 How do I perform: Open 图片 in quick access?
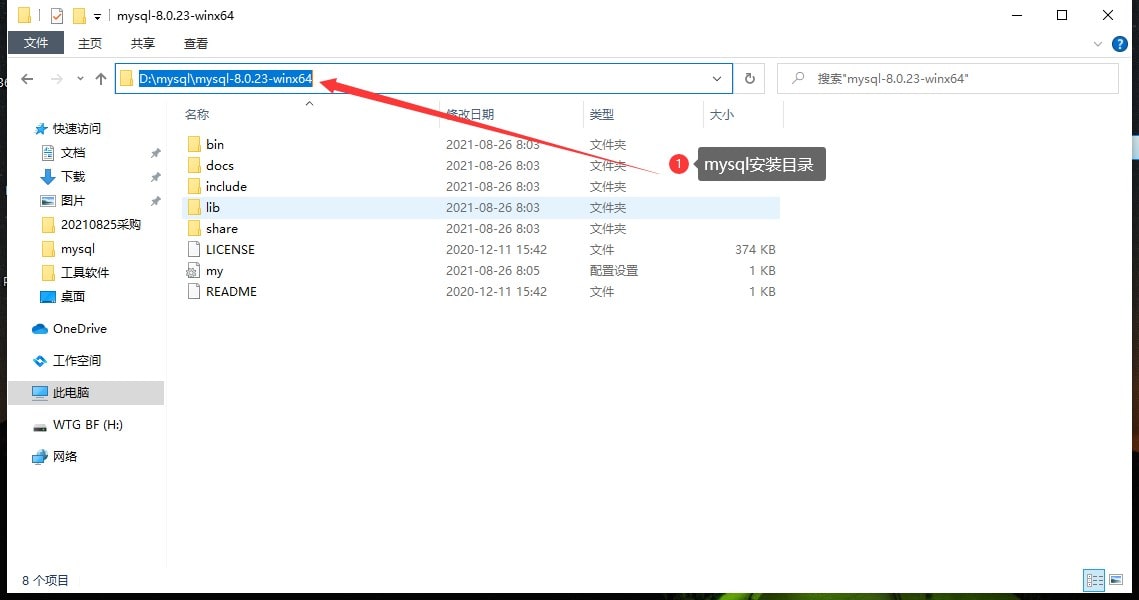coord(73,200)
